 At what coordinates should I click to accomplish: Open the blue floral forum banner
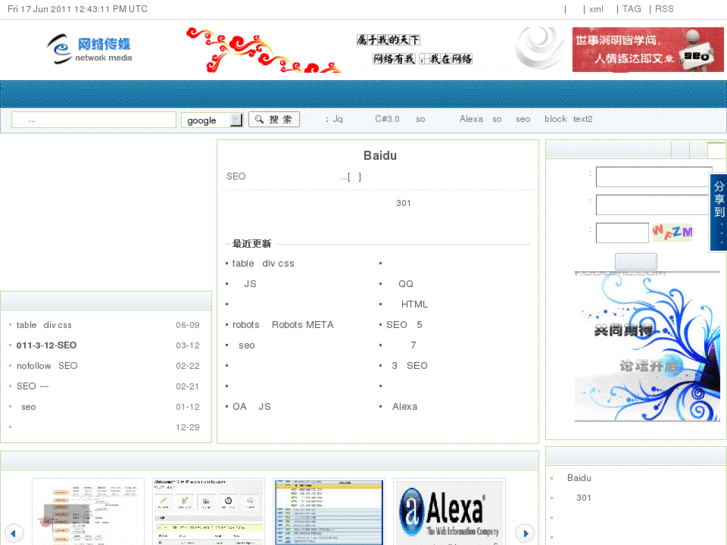click(x=647, y=346)
